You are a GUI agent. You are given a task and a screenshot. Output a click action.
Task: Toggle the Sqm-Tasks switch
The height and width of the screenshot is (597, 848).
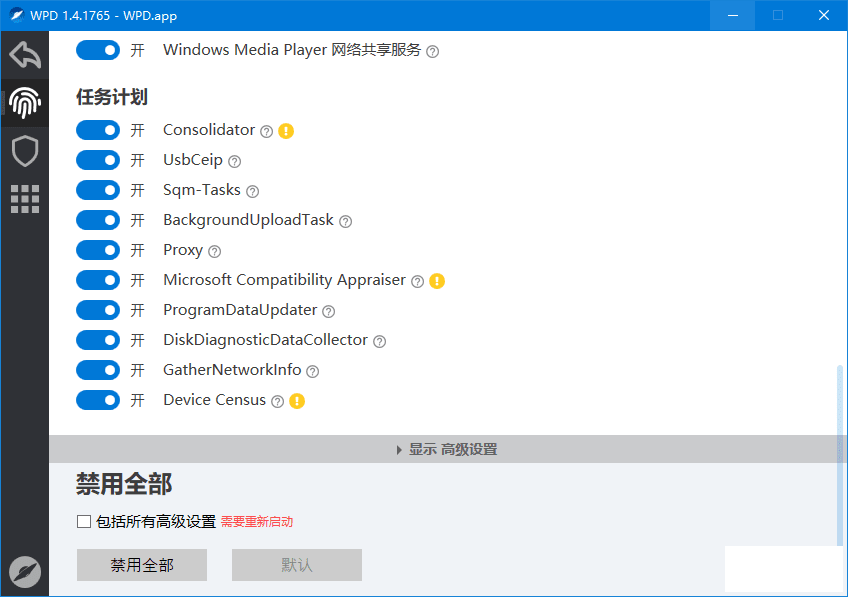[98, 190]
